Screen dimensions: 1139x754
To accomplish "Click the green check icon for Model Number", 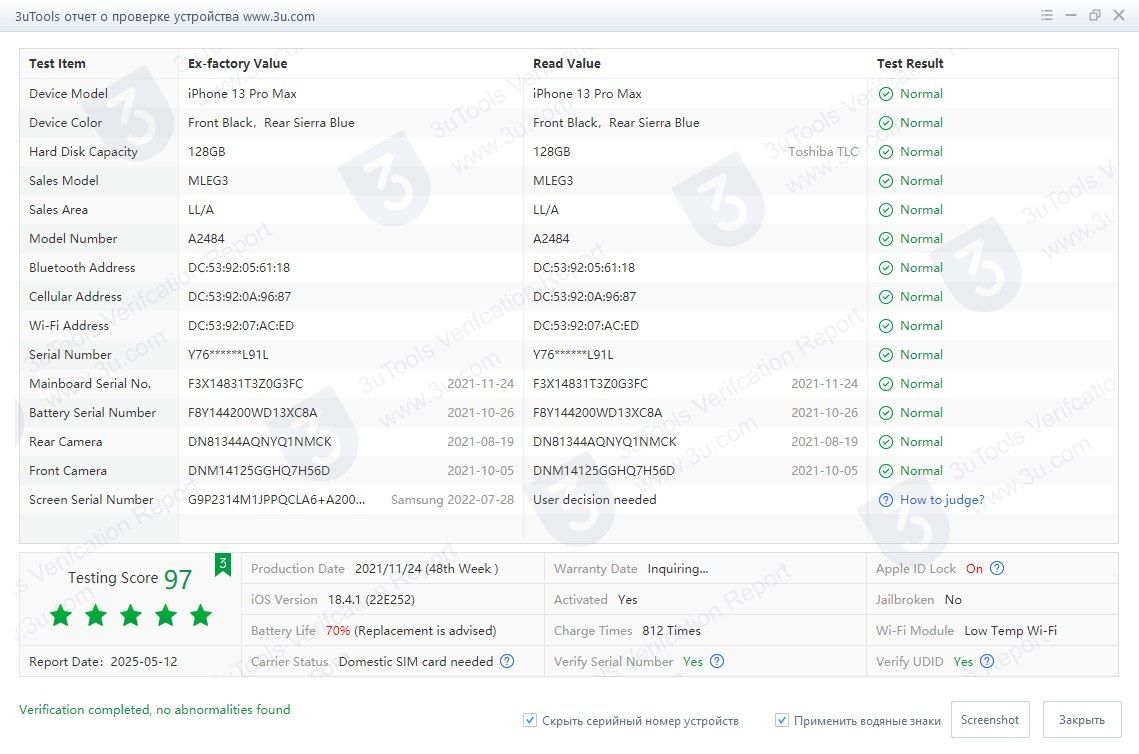I will (x=885, y=239).
